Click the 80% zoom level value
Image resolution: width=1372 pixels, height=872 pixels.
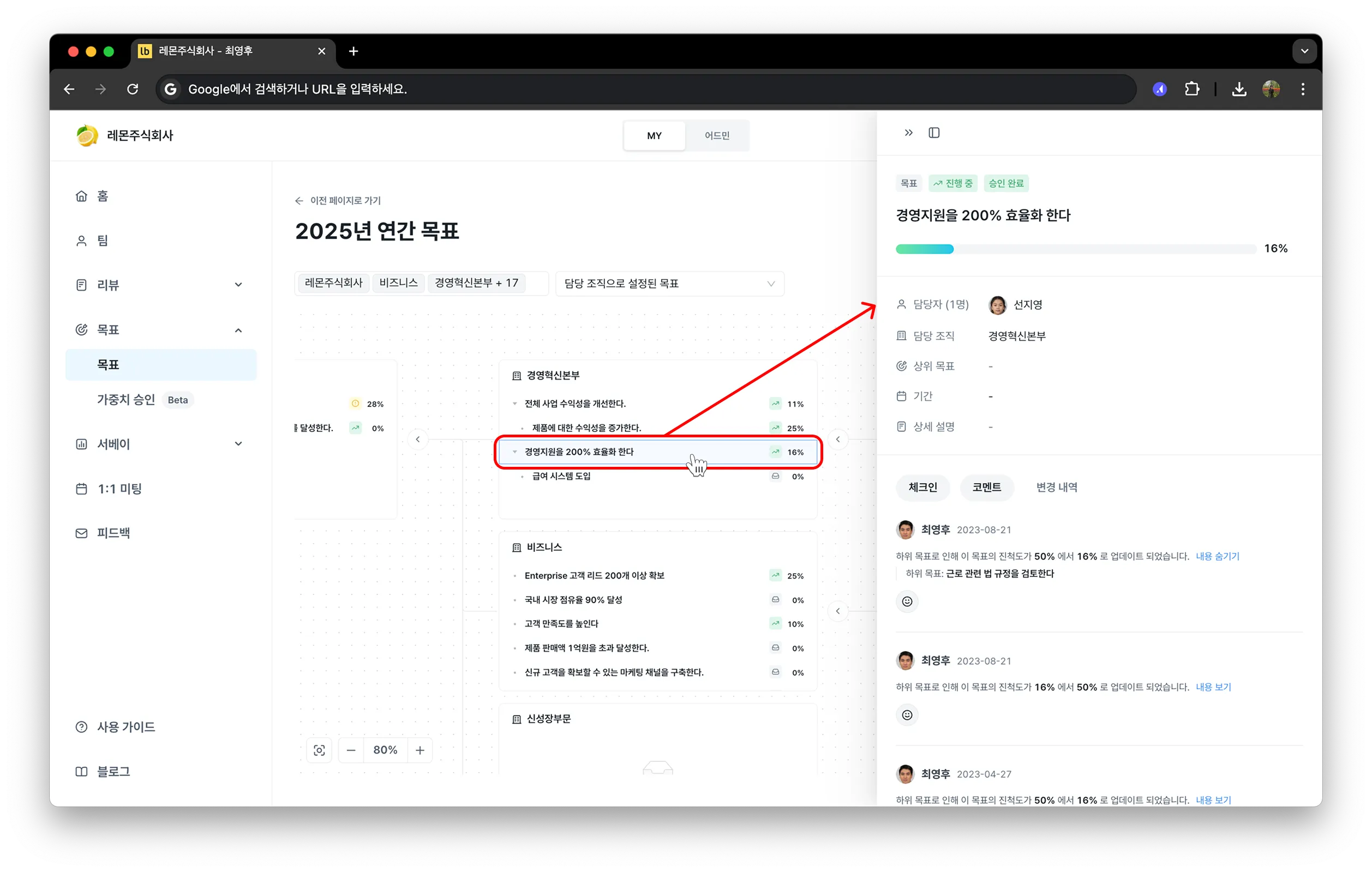[x=385, y=750]
